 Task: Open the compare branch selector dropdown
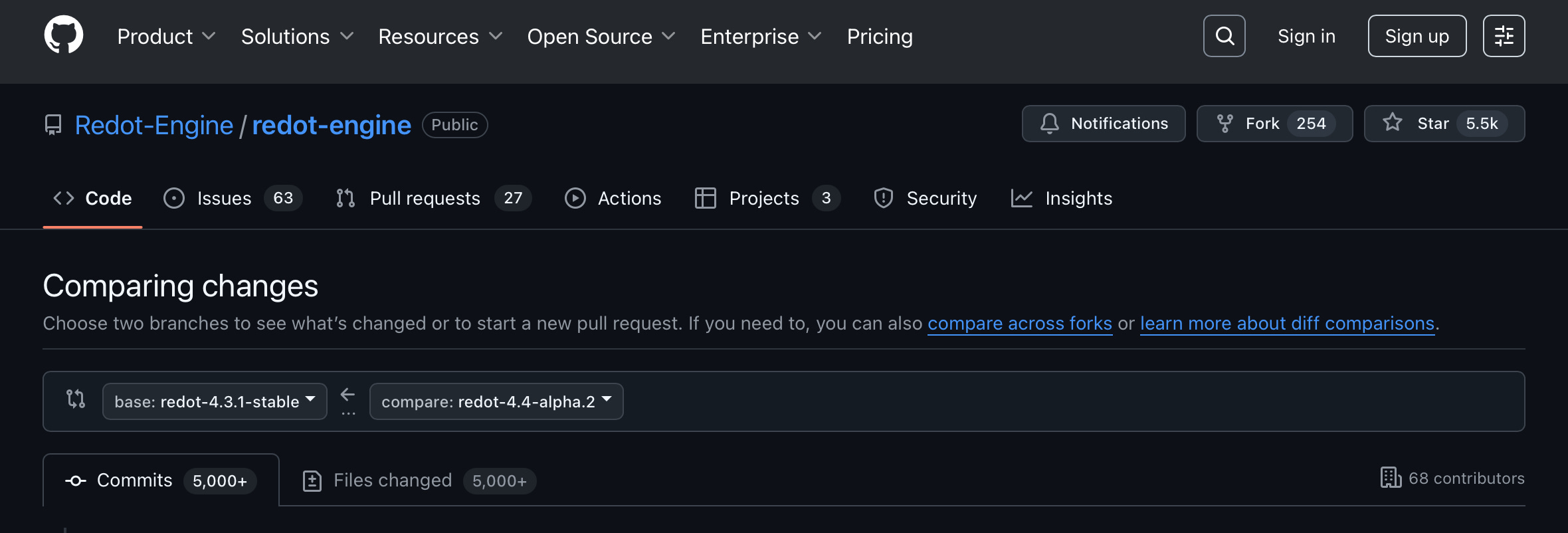click(x=496, y=401)
